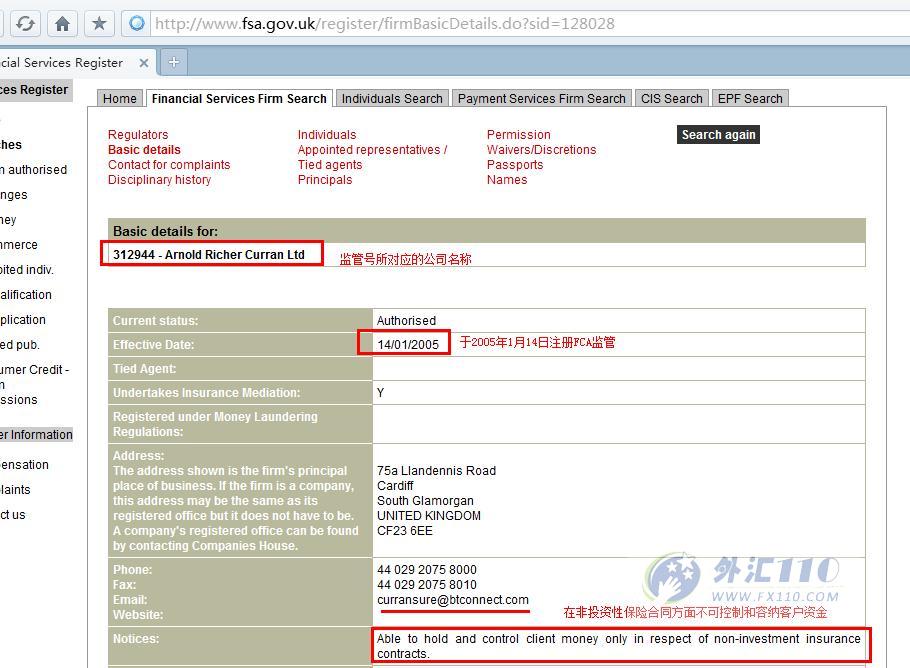Open Appointed representatives / Tied agents link
This screenshot has height=668, width=910.
click(x=372, y=157)
